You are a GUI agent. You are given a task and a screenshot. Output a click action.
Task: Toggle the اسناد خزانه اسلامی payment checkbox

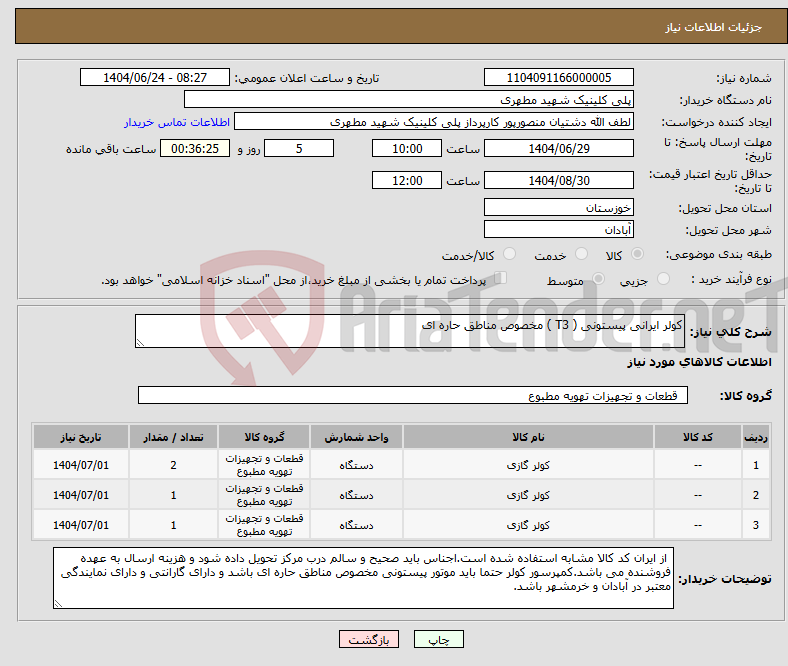coord(501,279)
